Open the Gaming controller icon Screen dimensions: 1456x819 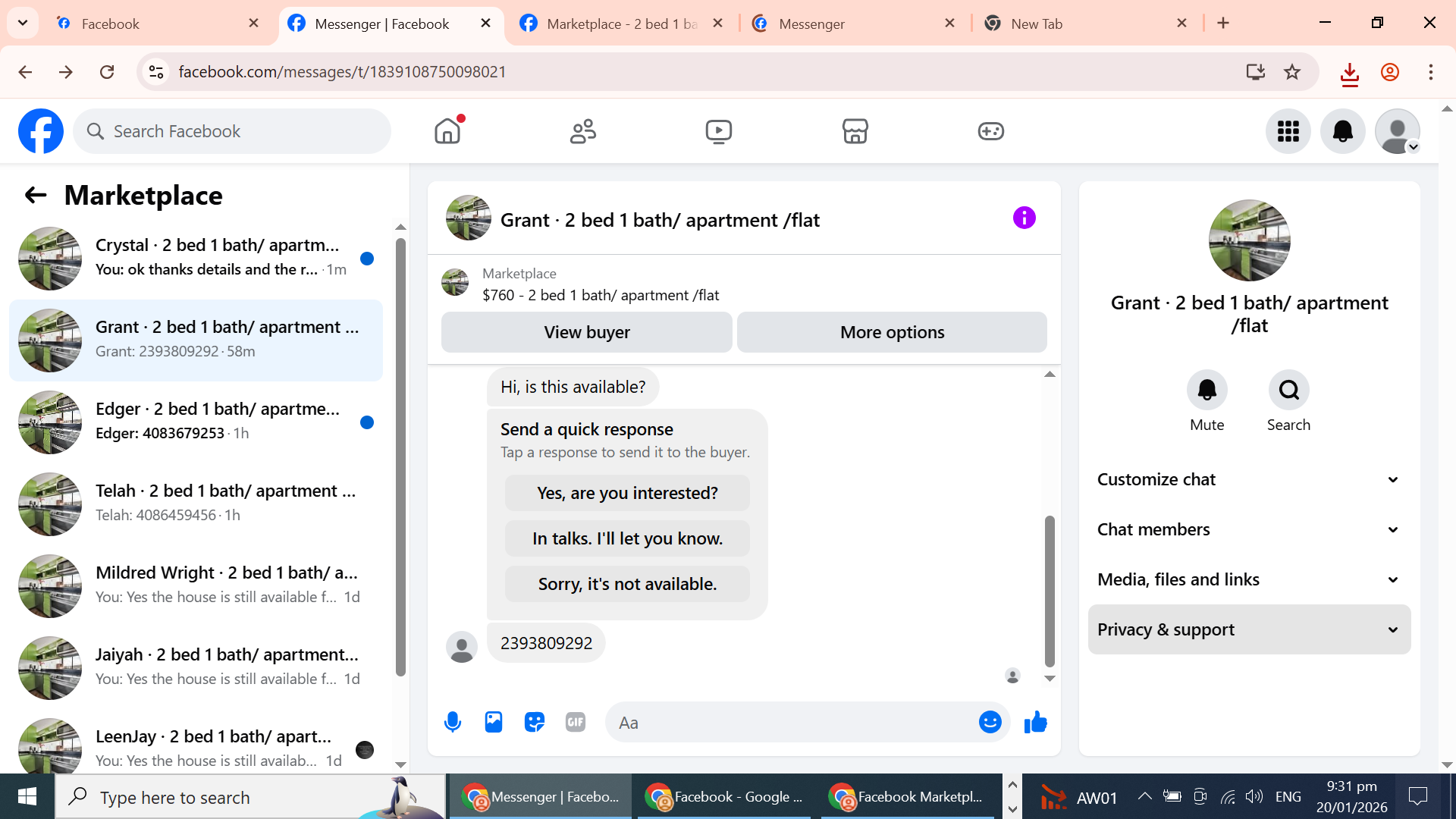tap(990, 131)
